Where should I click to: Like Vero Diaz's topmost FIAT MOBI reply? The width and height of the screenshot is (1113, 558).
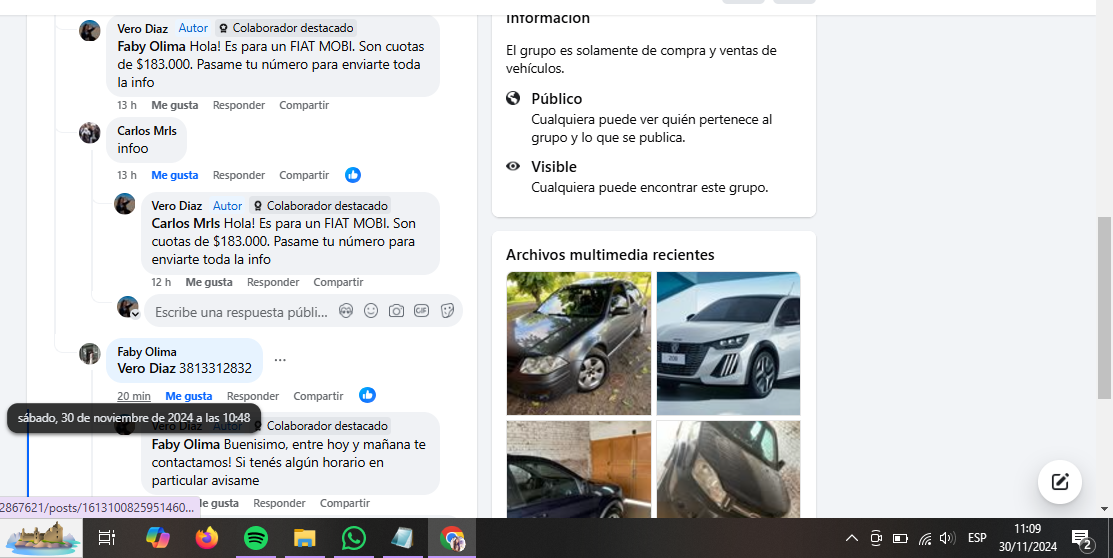175,105
